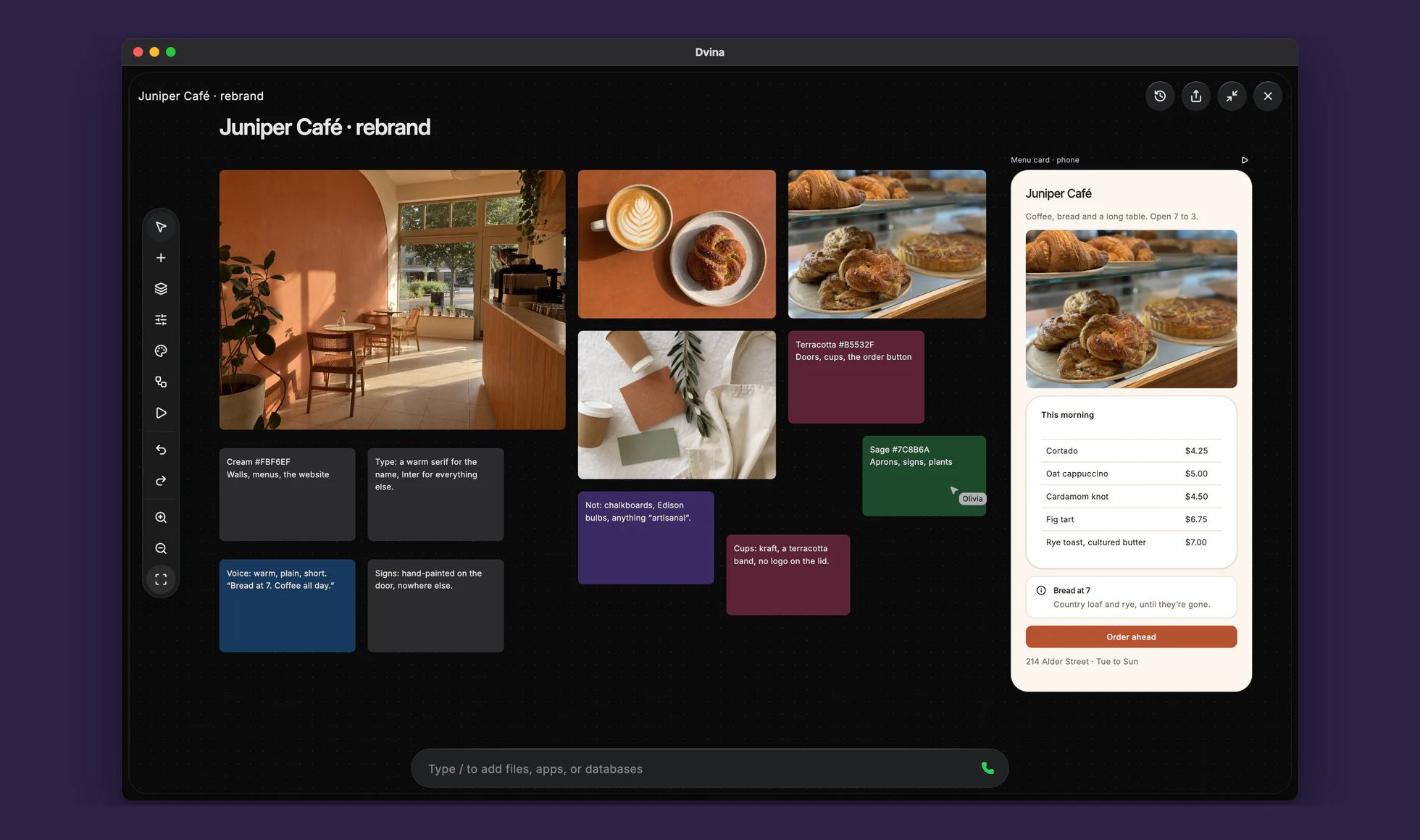Undo the last action
Screen dimensions: 1420x840
coord(161,450)
